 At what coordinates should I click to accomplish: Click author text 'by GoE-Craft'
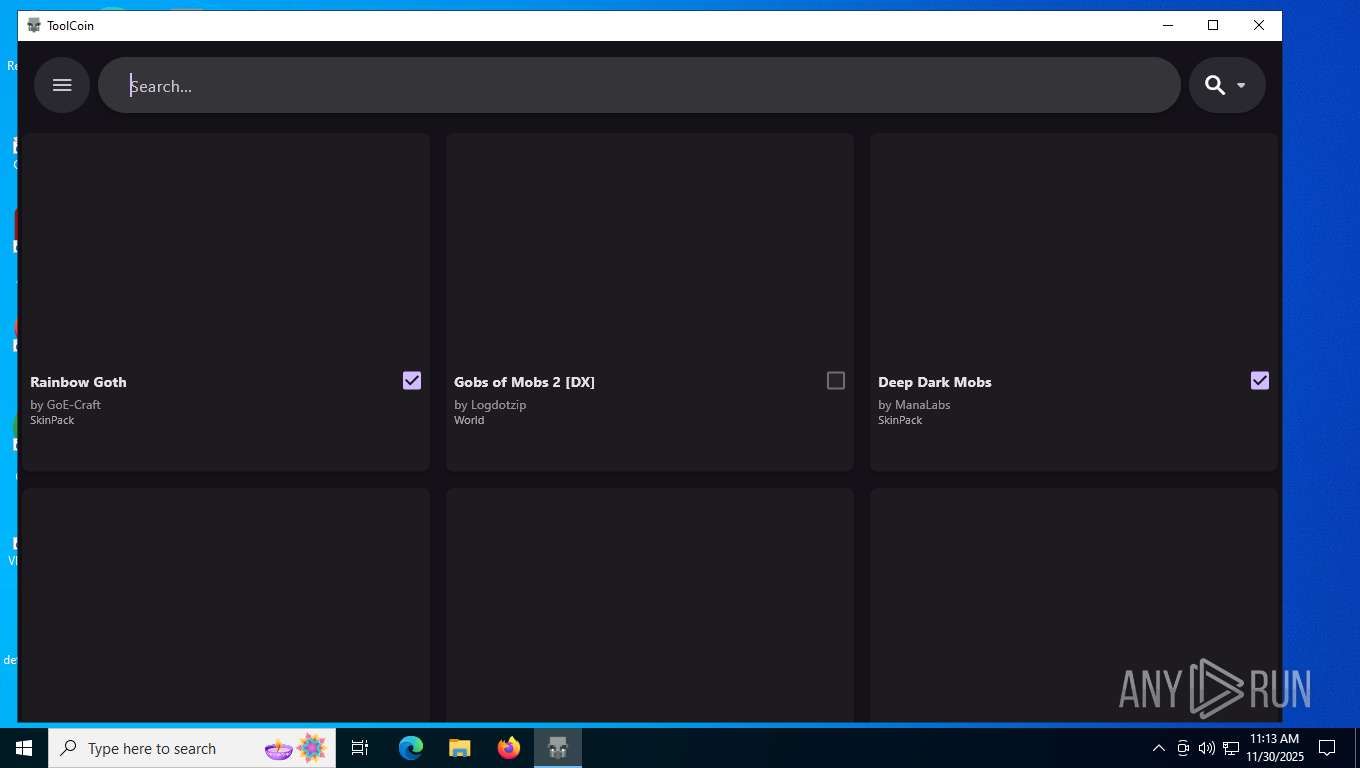(65, 405)
